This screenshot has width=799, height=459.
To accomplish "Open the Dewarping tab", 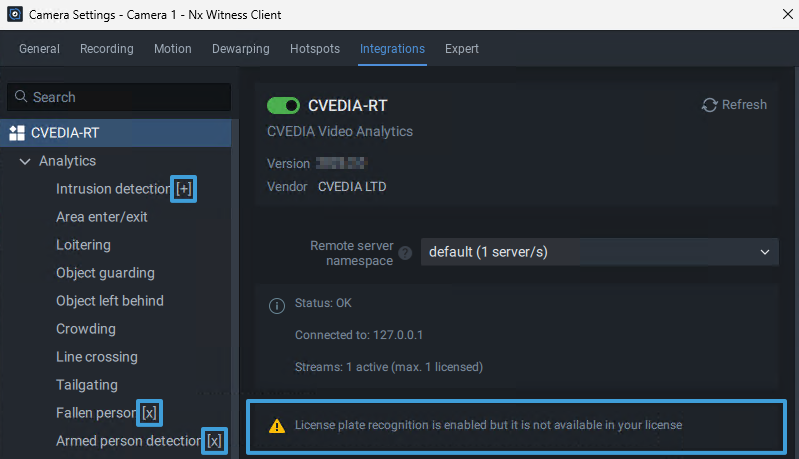I will point(241,49).
